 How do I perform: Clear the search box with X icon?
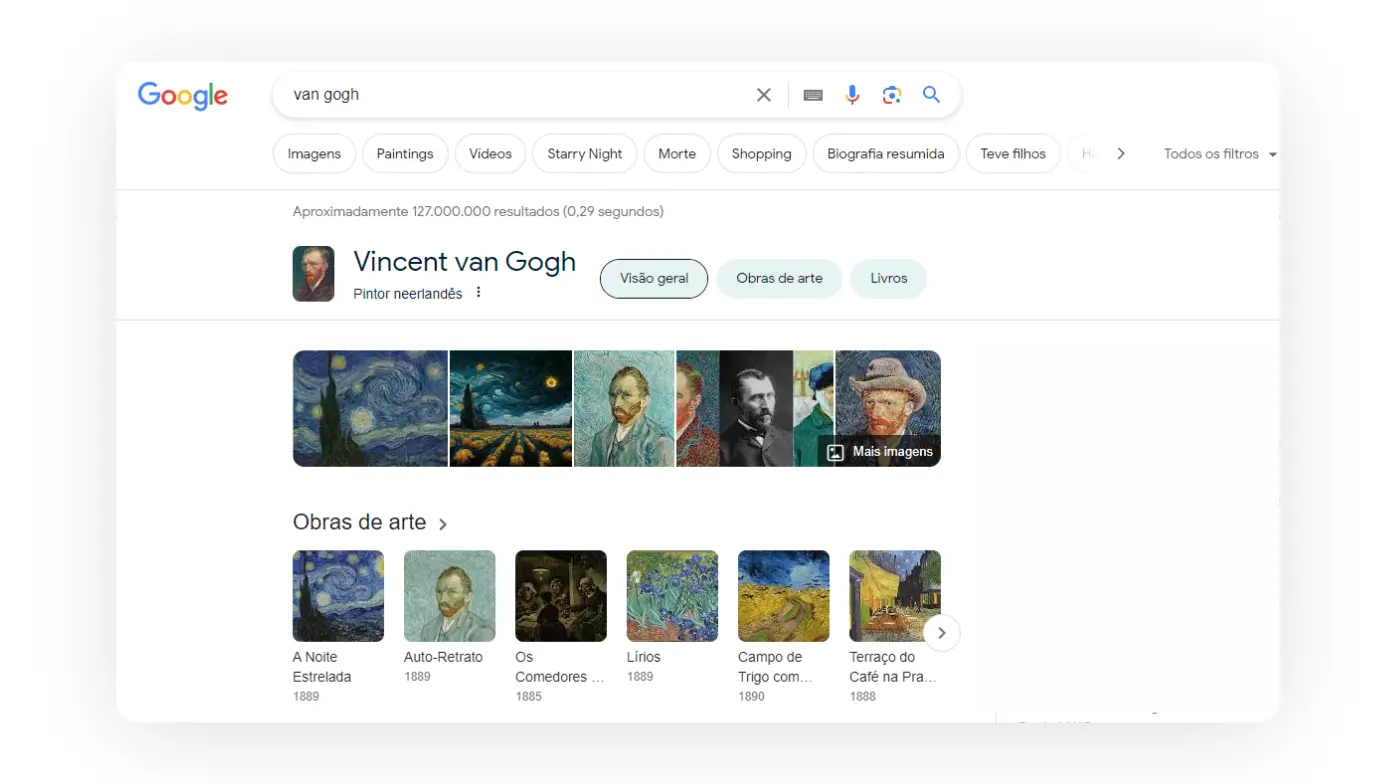764,95
